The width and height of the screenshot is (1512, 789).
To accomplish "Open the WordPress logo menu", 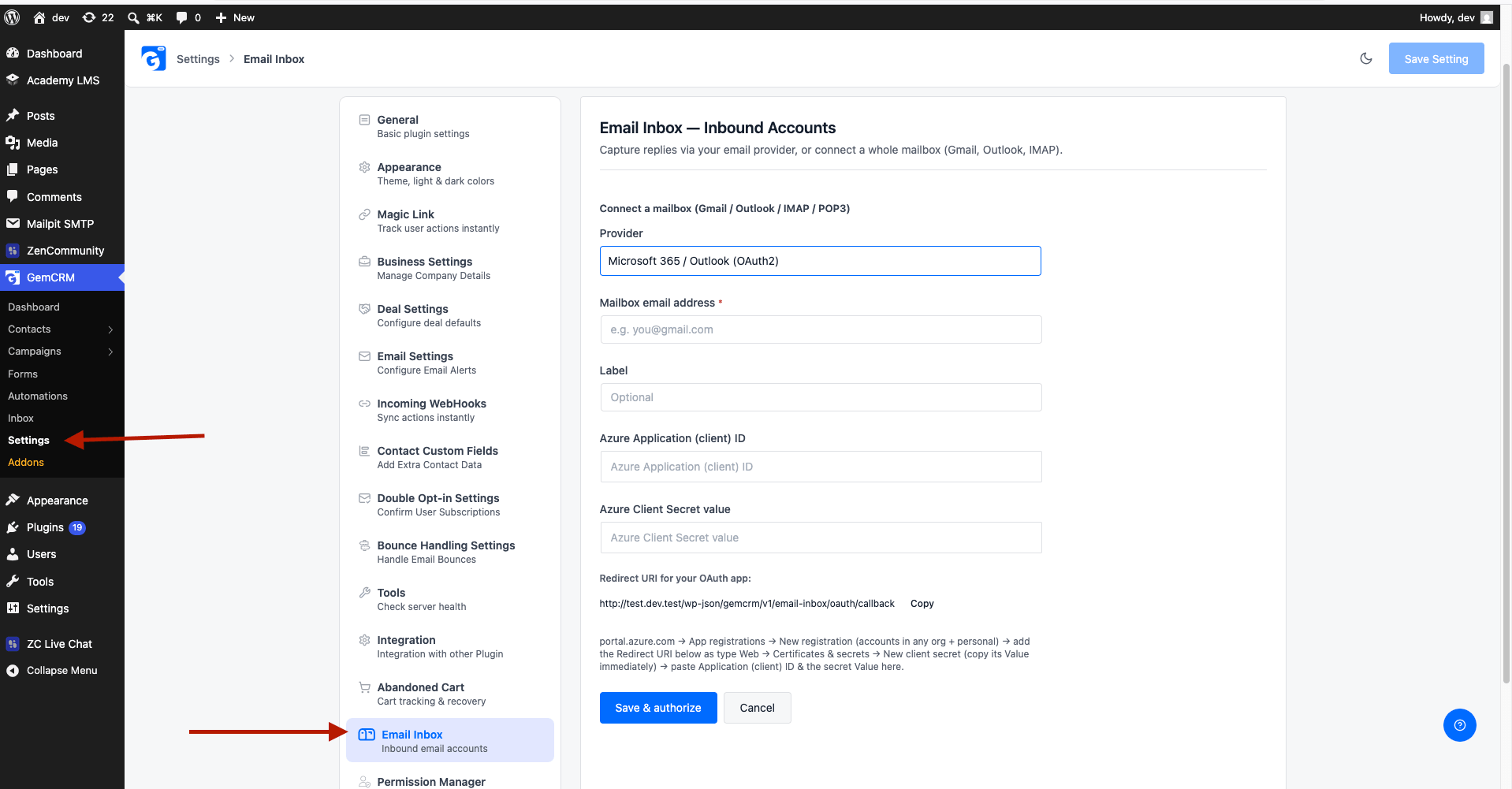I will pyautogui.click(x=12, y=17).
